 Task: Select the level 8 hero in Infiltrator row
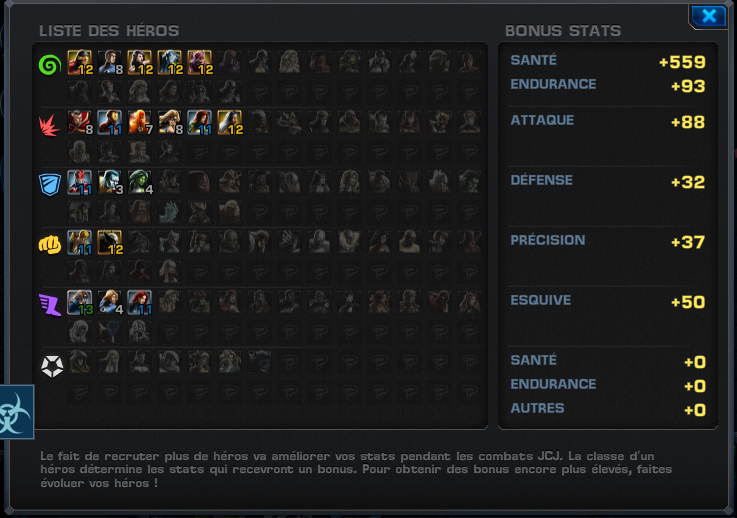pos(110,63)
